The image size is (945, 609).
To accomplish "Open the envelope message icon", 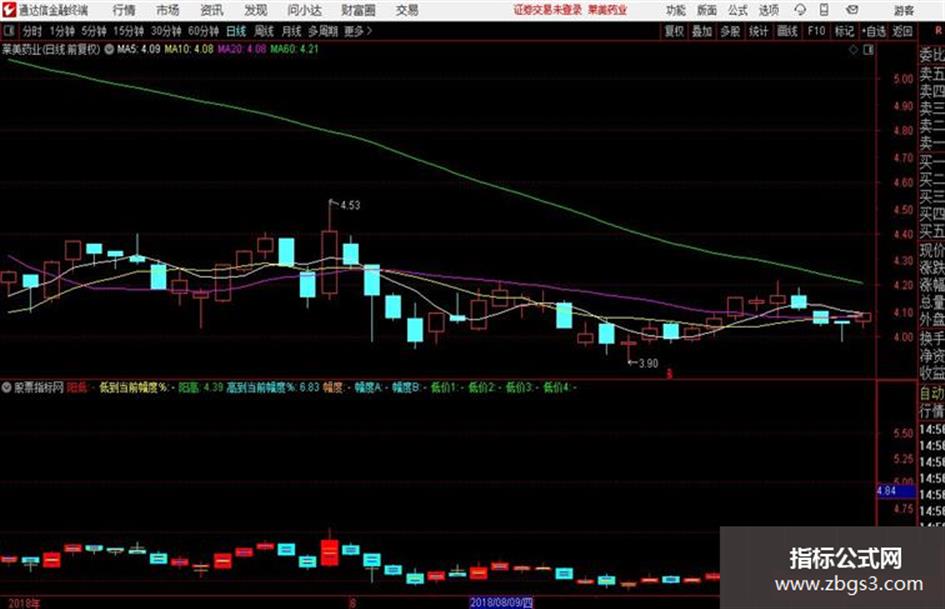I will coord(852,10).
